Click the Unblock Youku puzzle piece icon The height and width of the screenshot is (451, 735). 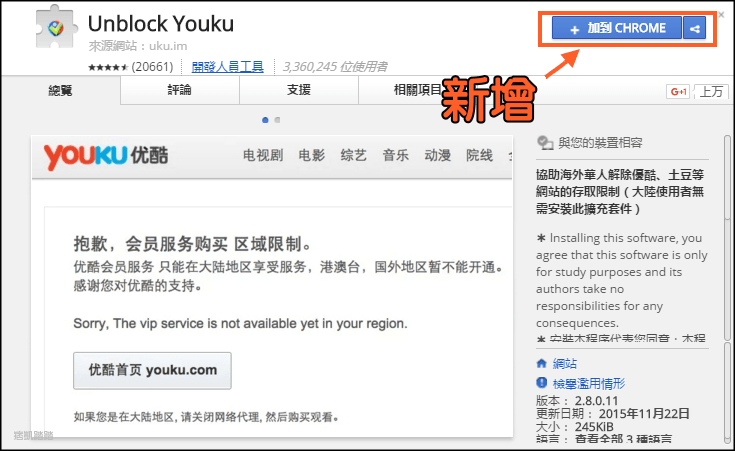(x=56, y=27)
